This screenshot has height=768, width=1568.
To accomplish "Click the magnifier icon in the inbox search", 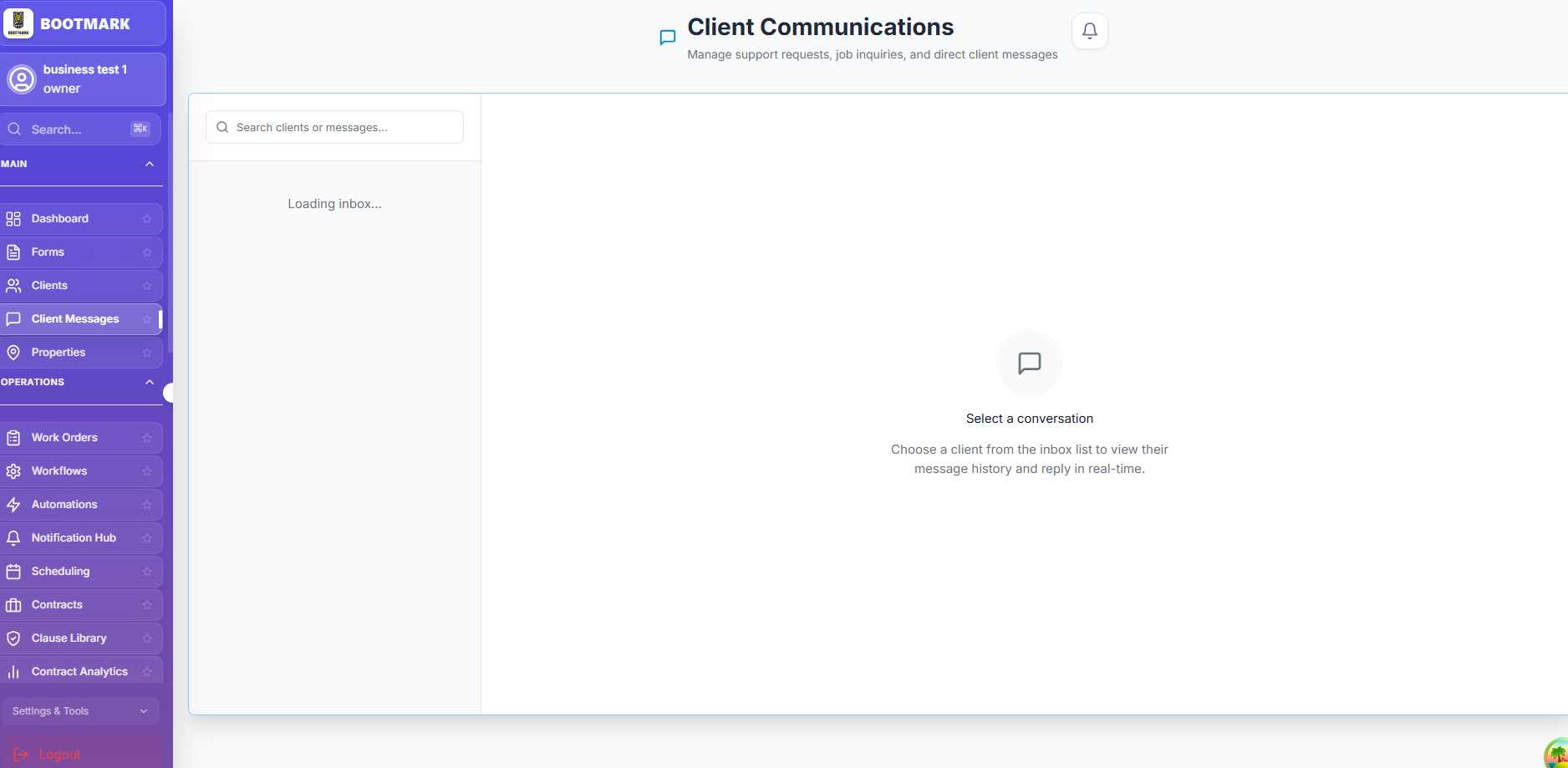I will click(222, 128).
